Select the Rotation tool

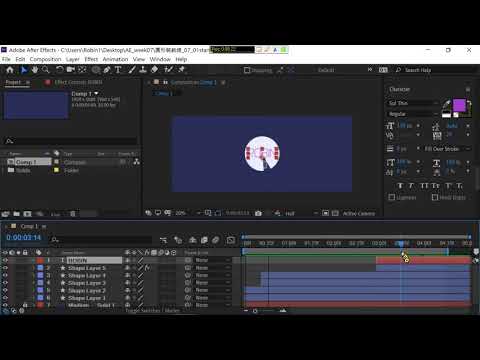pyautogui.click(x=59, y=70)
